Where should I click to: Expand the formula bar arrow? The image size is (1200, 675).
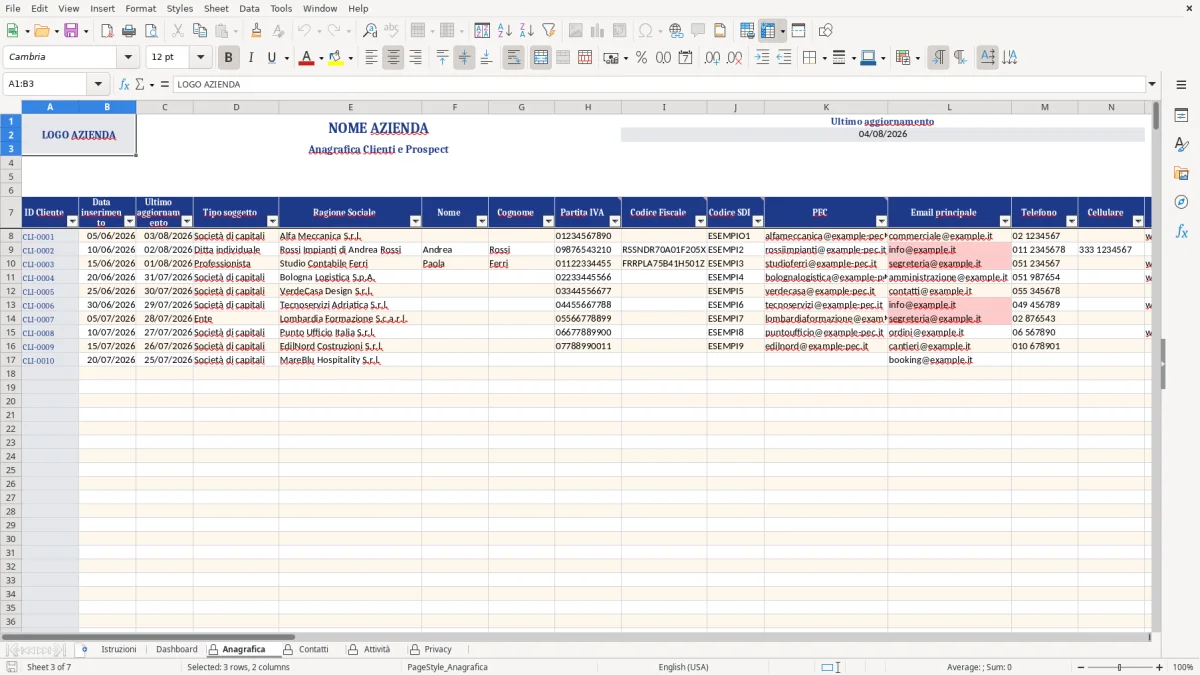[1152, 84]
